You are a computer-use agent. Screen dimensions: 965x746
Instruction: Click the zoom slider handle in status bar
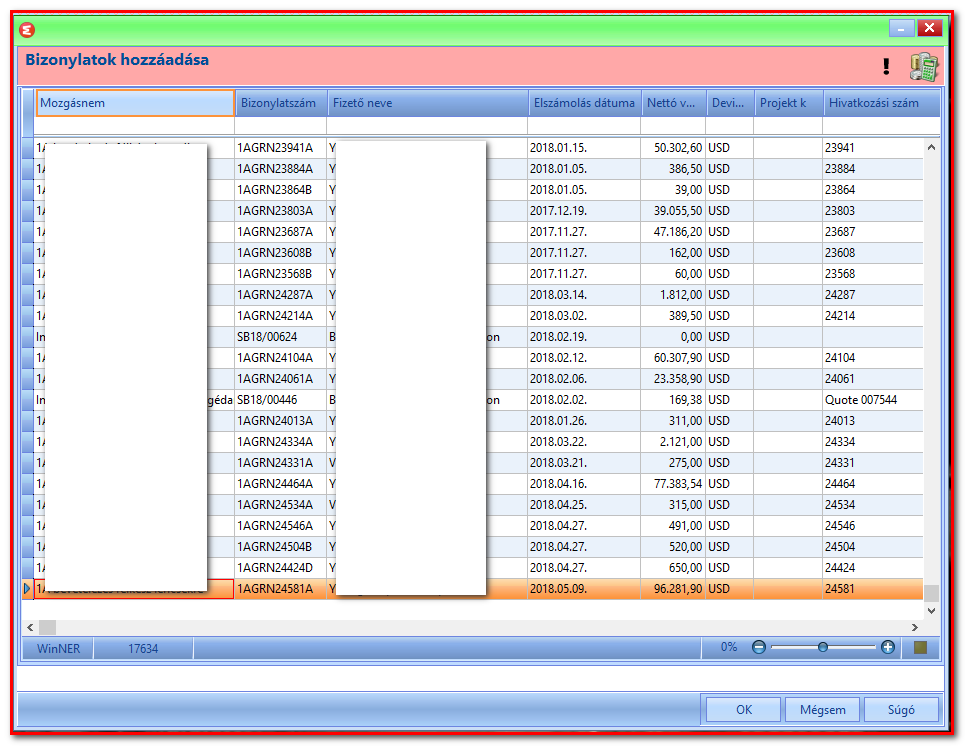coord(823,647)
